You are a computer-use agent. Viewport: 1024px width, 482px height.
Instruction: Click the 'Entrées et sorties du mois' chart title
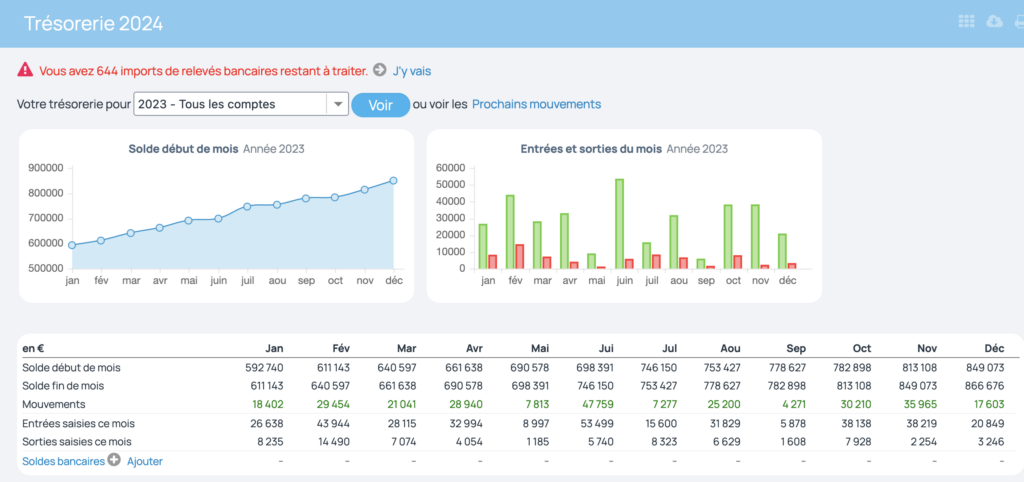point(591,149)
